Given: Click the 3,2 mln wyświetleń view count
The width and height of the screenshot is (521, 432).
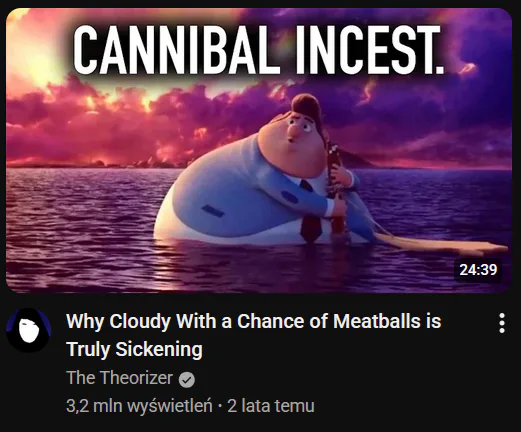Looking at the screenshot, I should tap(139, 406).
